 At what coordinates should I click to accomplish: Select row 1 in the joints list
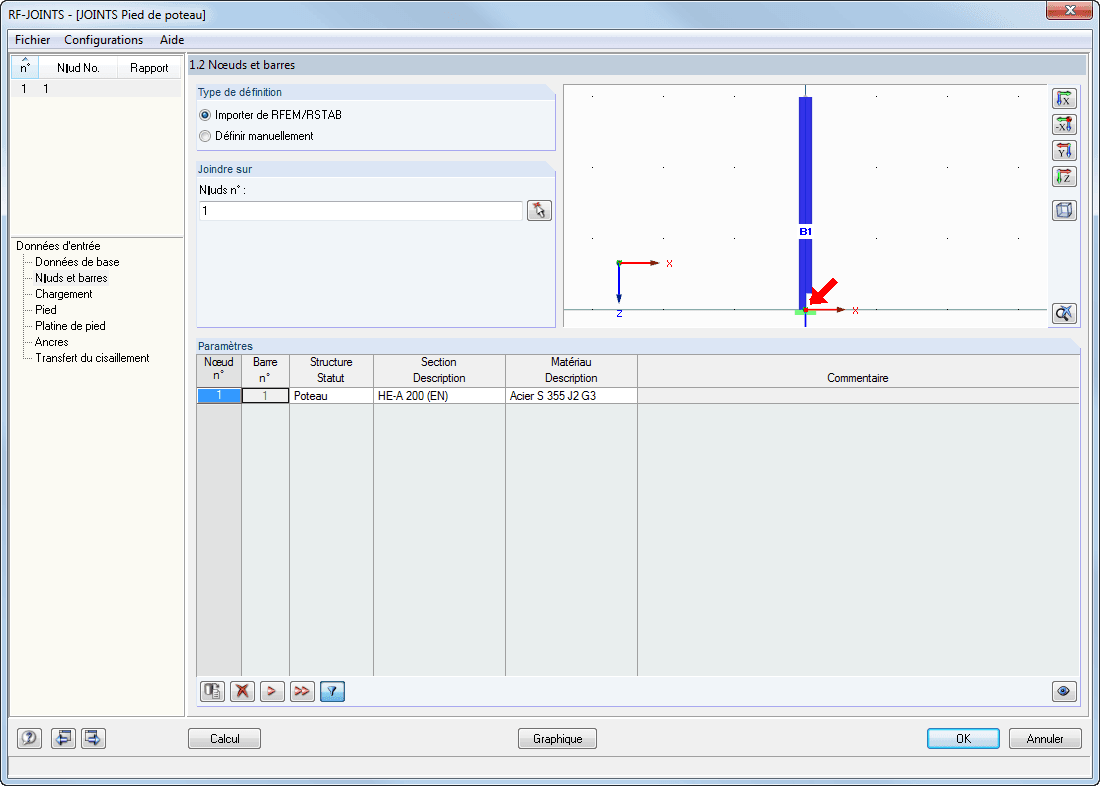[96, 88]
